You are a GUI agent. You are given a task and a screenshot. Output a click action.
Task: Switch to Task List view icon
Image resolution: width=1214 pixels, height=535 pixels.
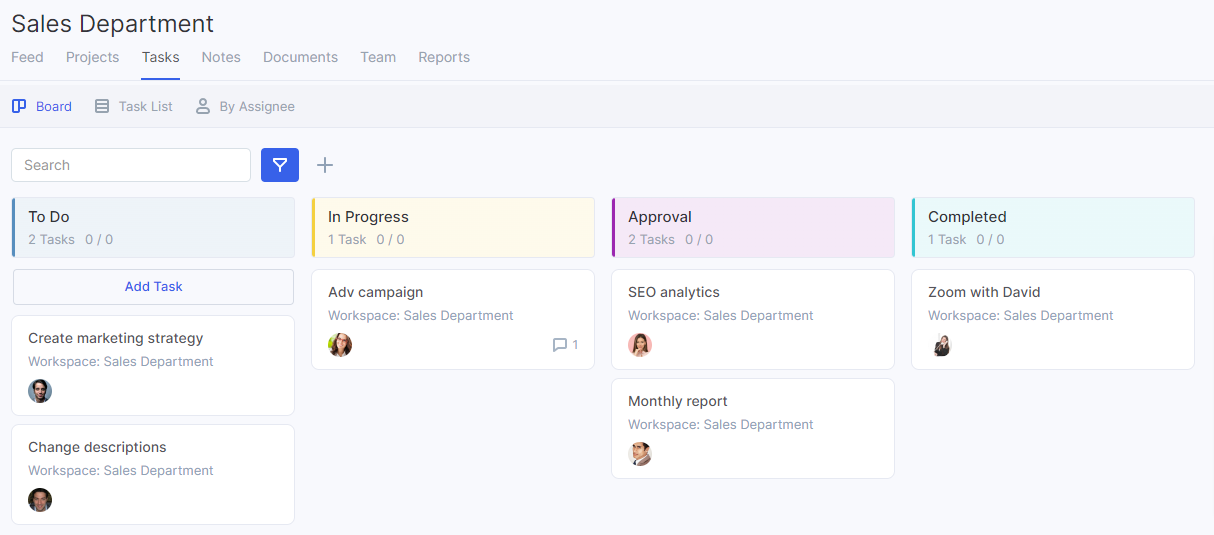click(102, 106)
